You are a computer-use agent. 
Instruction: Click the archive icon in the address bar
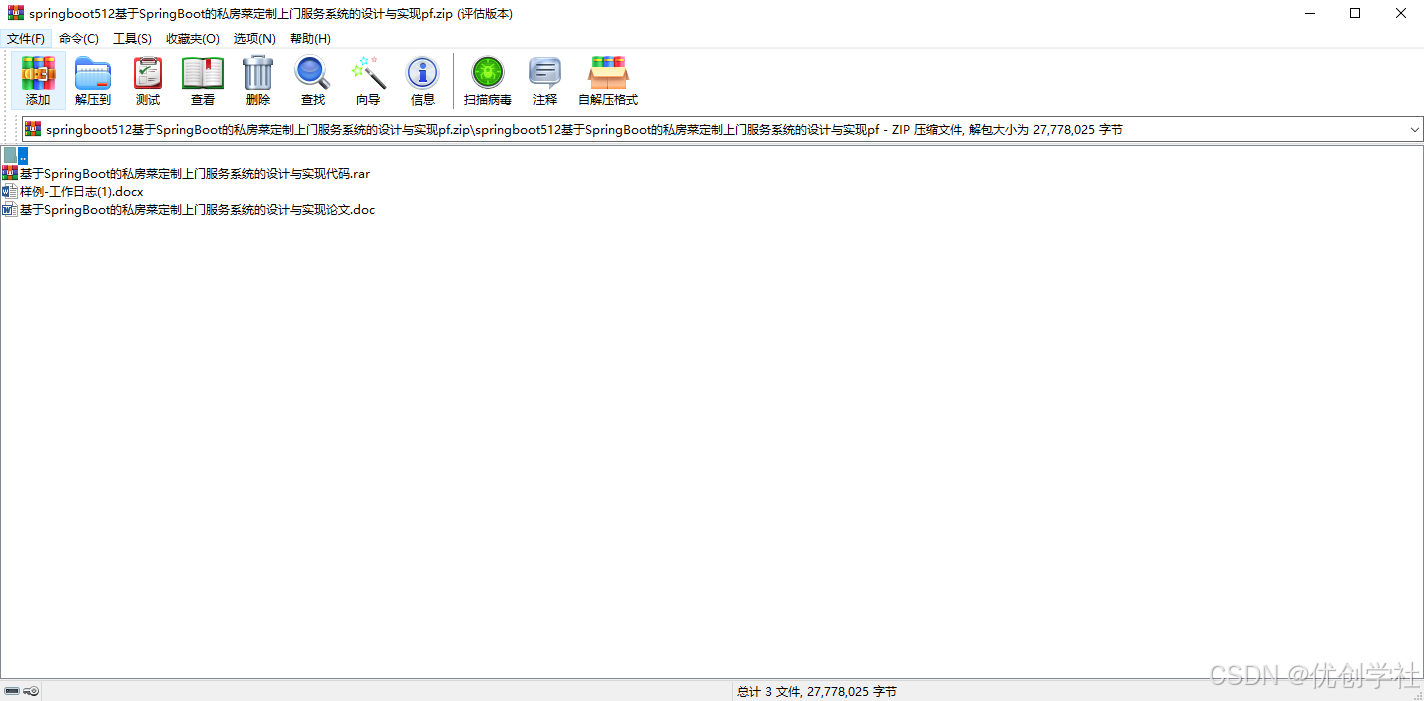point(33,129)
